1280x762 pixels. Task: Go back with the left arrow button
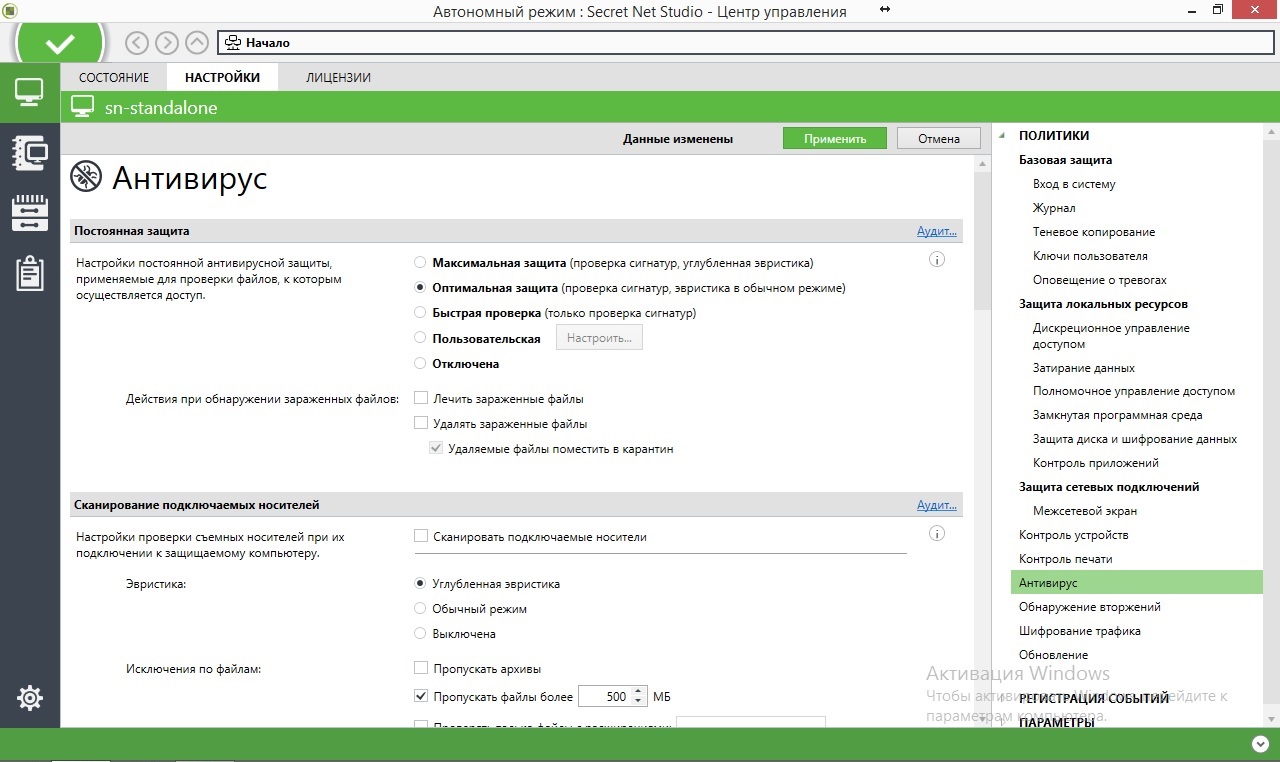(x=137, y=43)
